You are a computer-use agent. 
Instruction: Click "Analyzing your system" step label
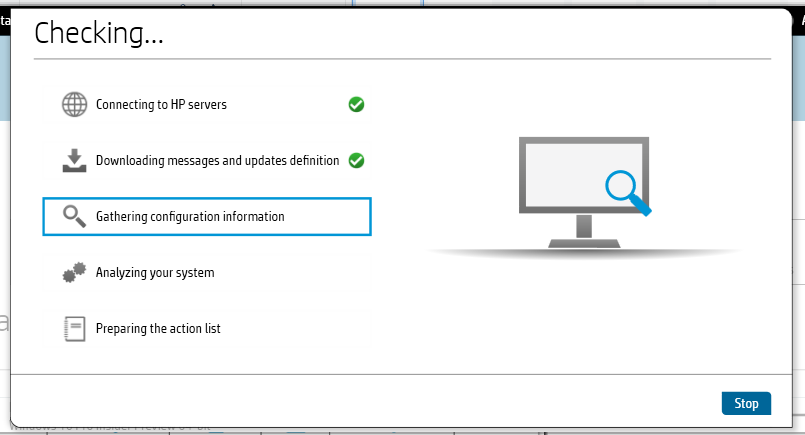pyautogui.click(x=155, y=272)
